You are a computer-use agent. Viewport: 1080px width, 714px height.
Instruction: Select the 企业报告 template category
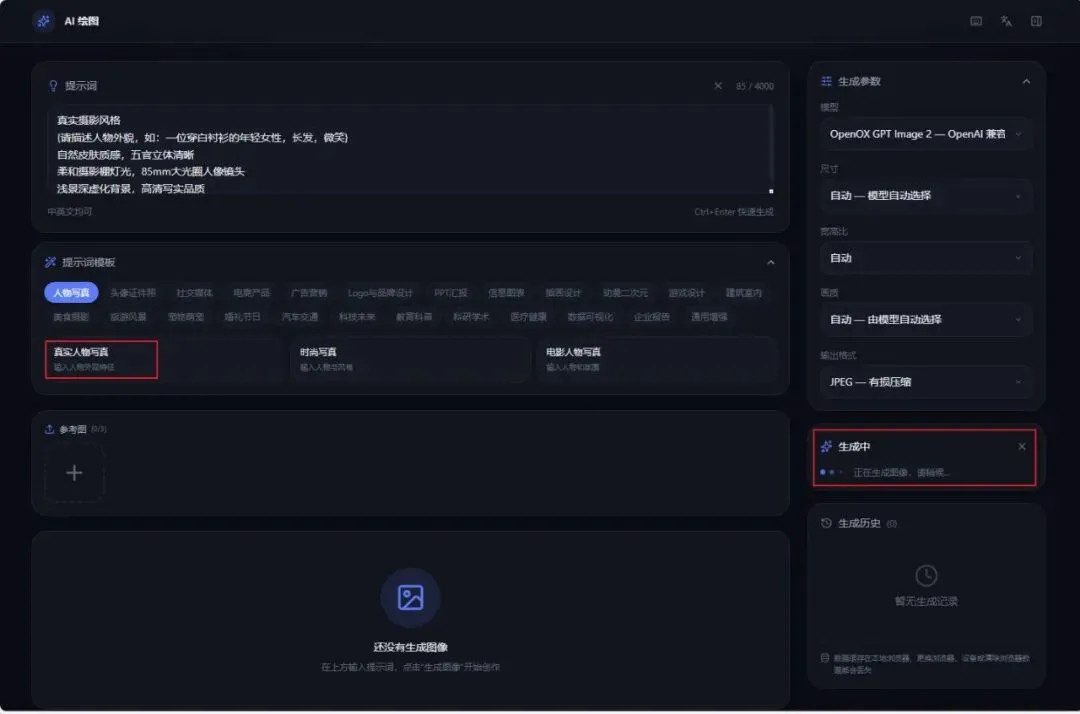point(652,317)
